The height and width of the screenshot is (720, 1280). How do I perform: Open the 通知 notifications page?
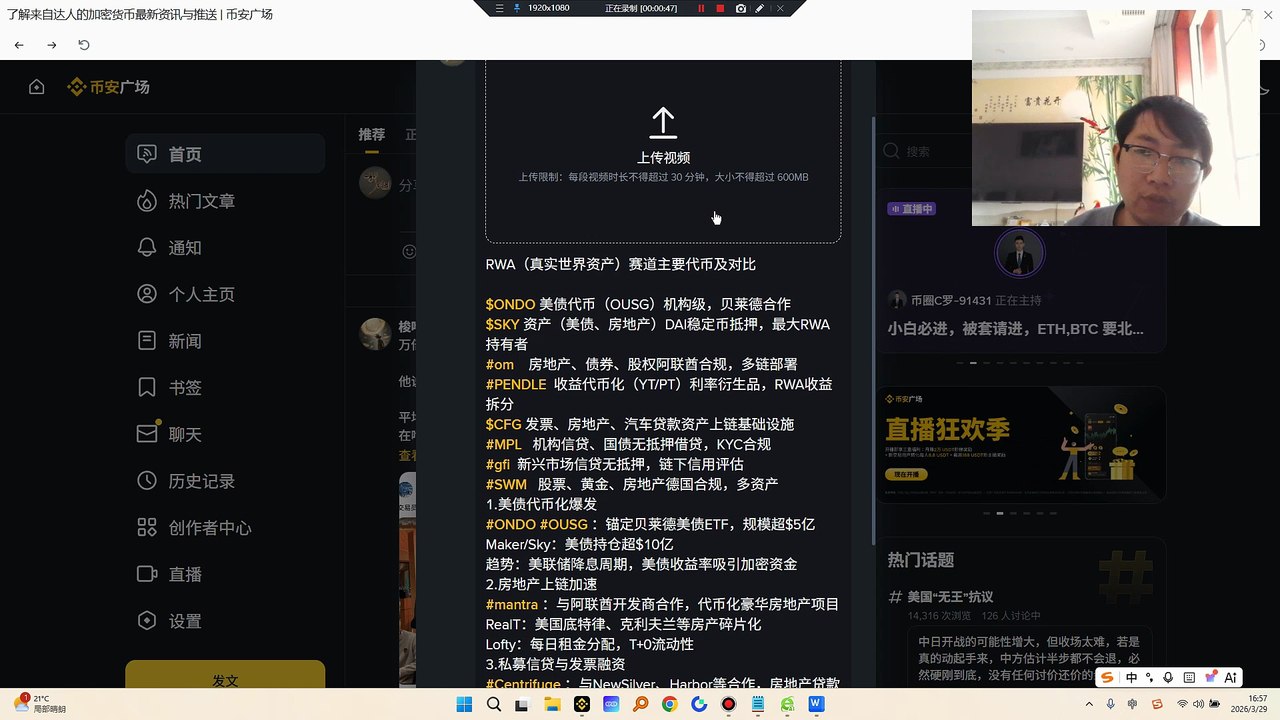225,248
